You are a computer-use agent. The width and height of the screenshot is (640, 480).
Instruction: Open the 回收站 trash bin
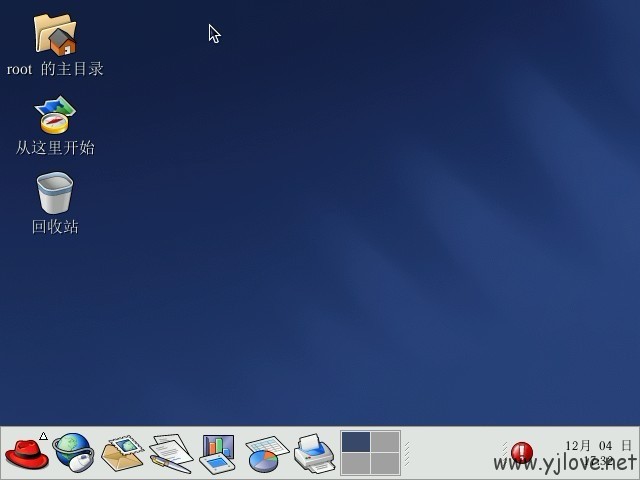click(x=55, y=192)
